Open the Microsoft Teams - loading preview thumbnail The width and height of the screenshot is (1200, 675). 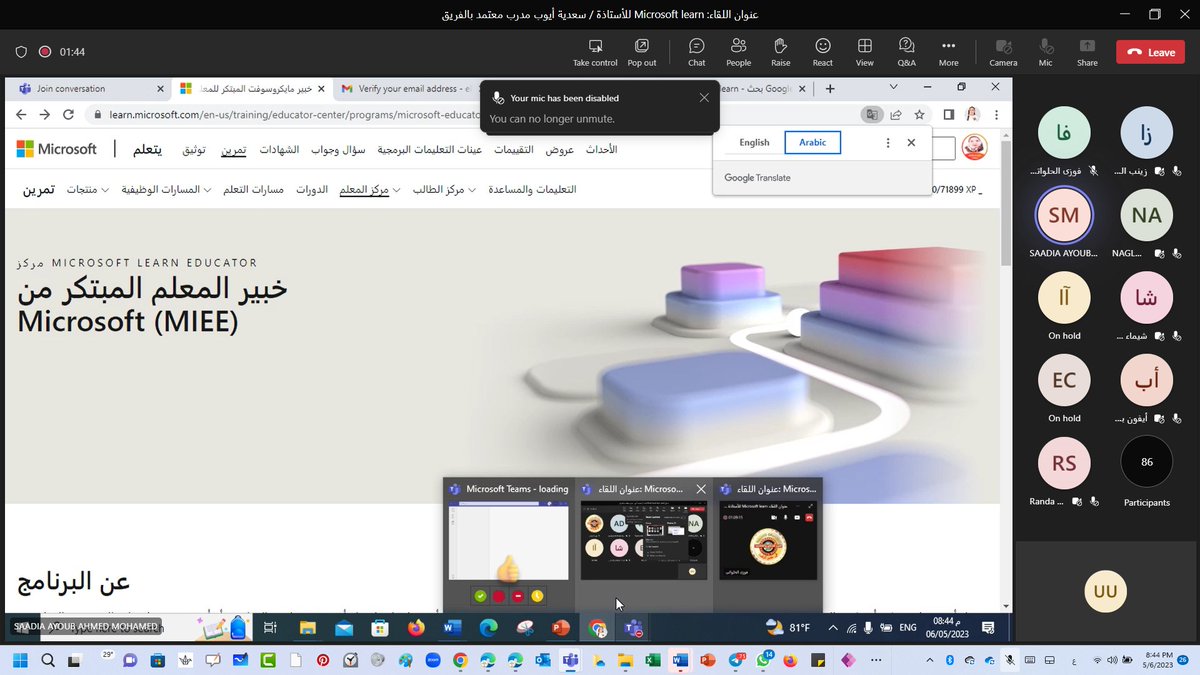tap(509, 542)
